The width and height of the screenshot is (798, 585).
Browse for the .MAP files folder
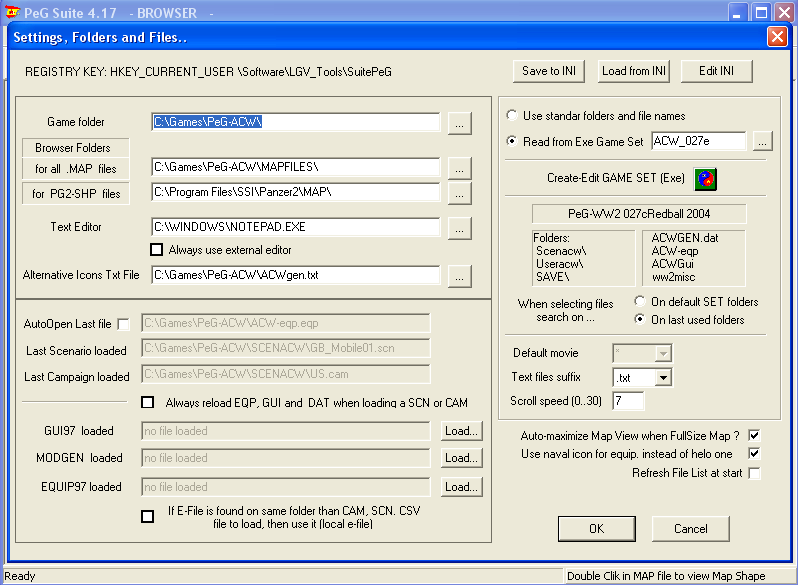[x=459, y=167]
